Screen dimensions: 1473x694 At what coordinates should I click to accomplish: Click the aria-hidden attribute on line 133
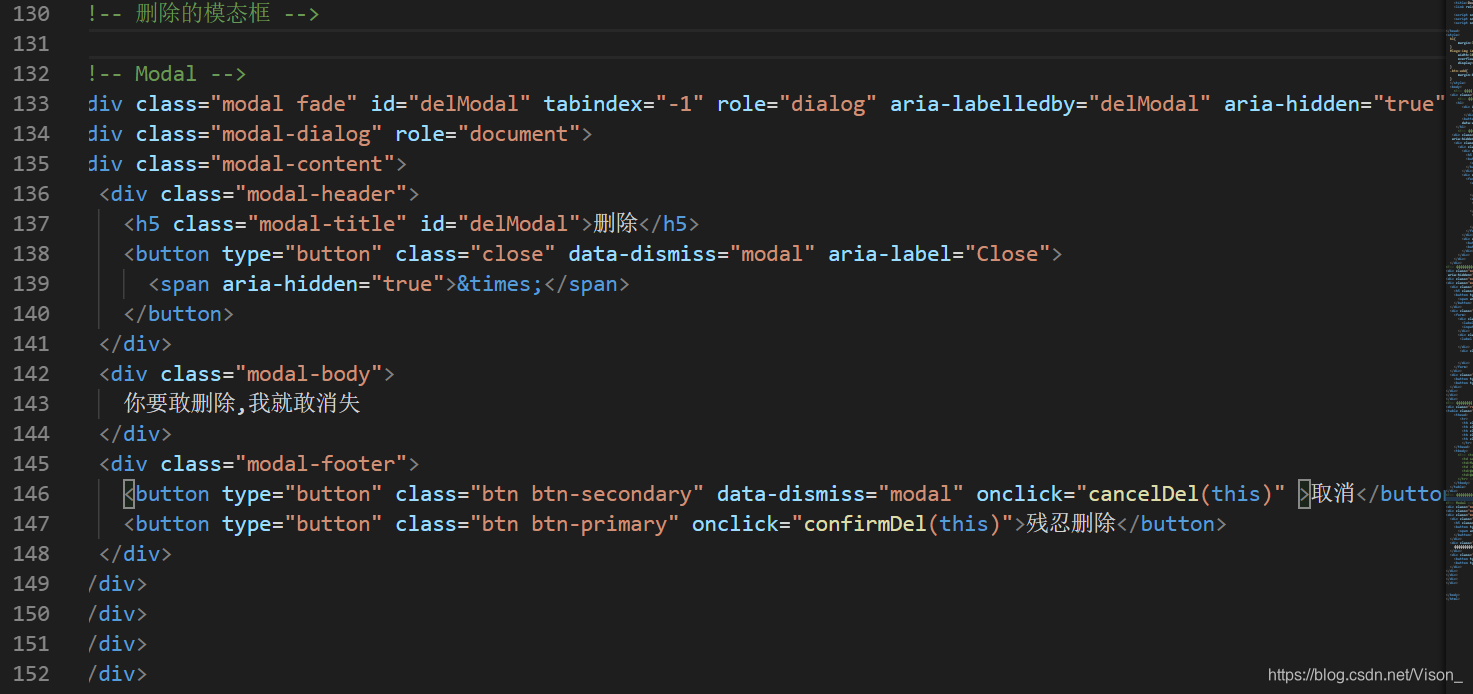(x=1292, y=104)
